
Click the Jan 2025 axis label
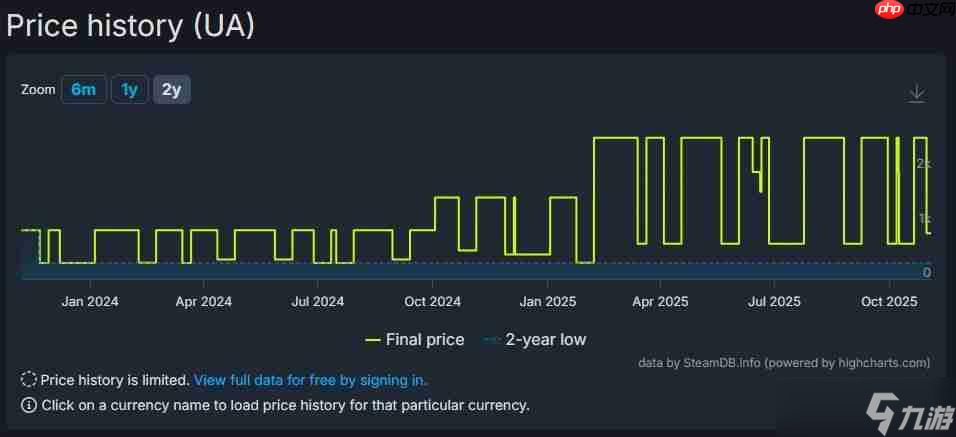(547, 301)
